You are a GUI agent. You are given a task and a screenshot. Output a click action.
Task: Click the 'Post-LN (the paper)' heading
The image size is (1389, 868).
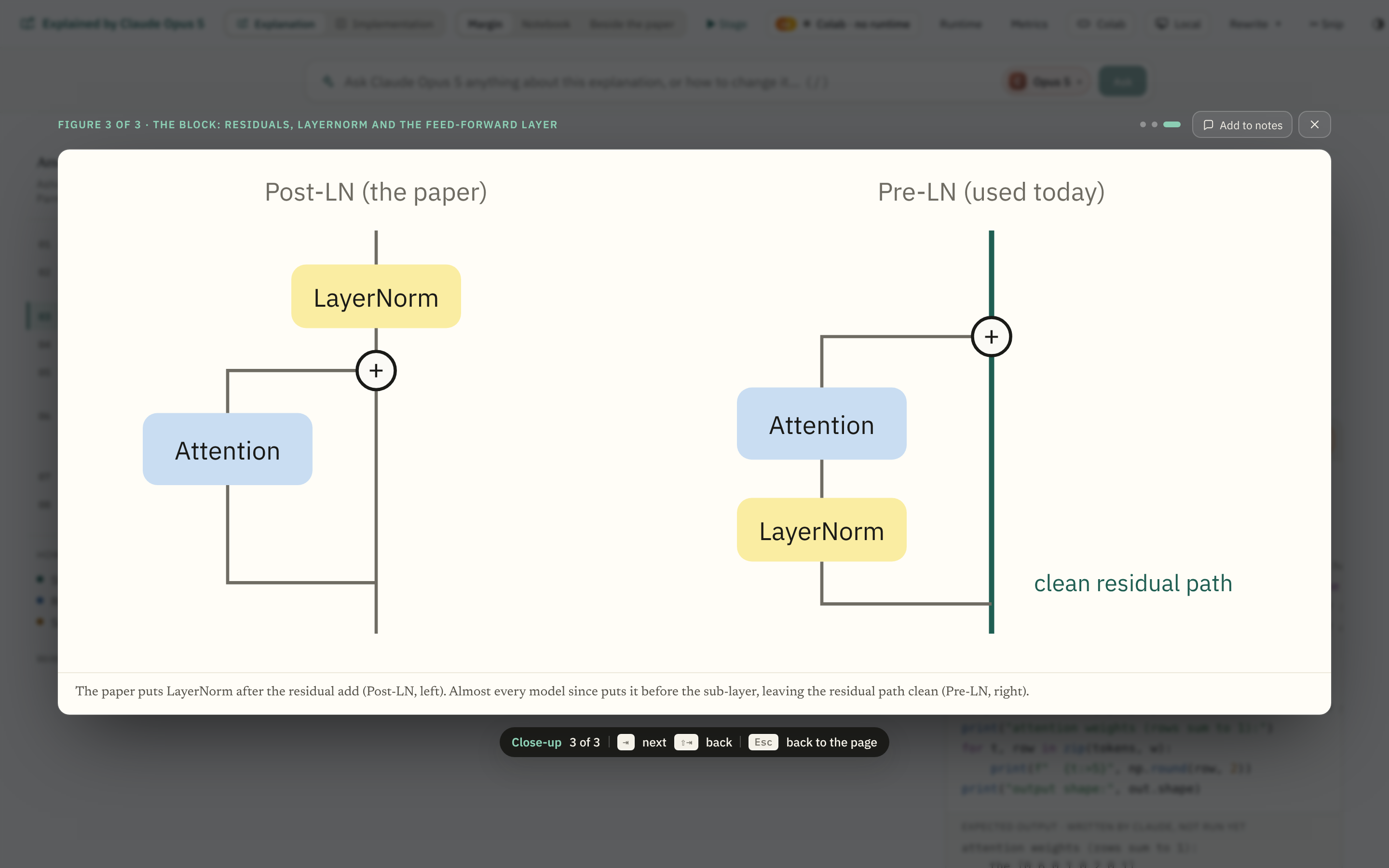[x=376, y=192]
